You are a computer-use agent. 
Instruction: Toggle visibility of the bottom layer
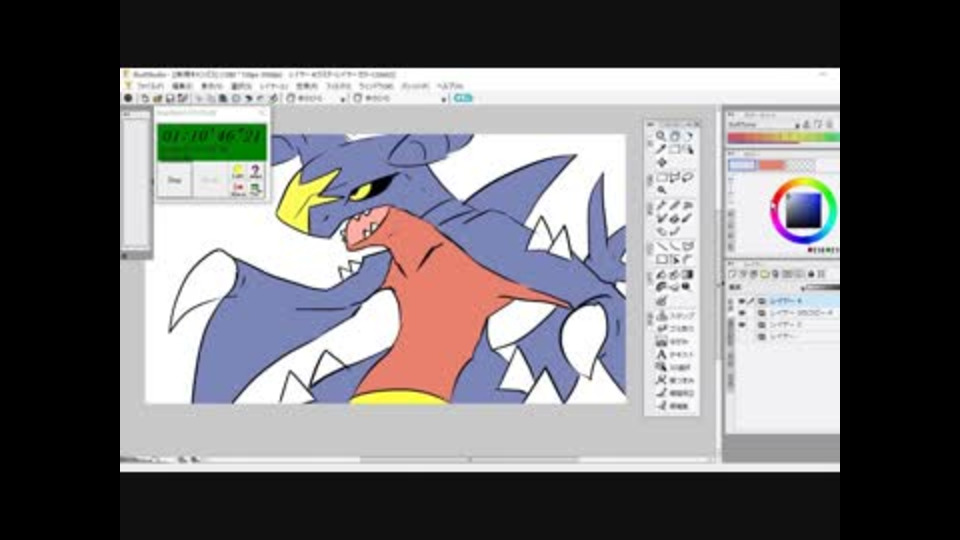pyautogui.click(x=741, y=336)
